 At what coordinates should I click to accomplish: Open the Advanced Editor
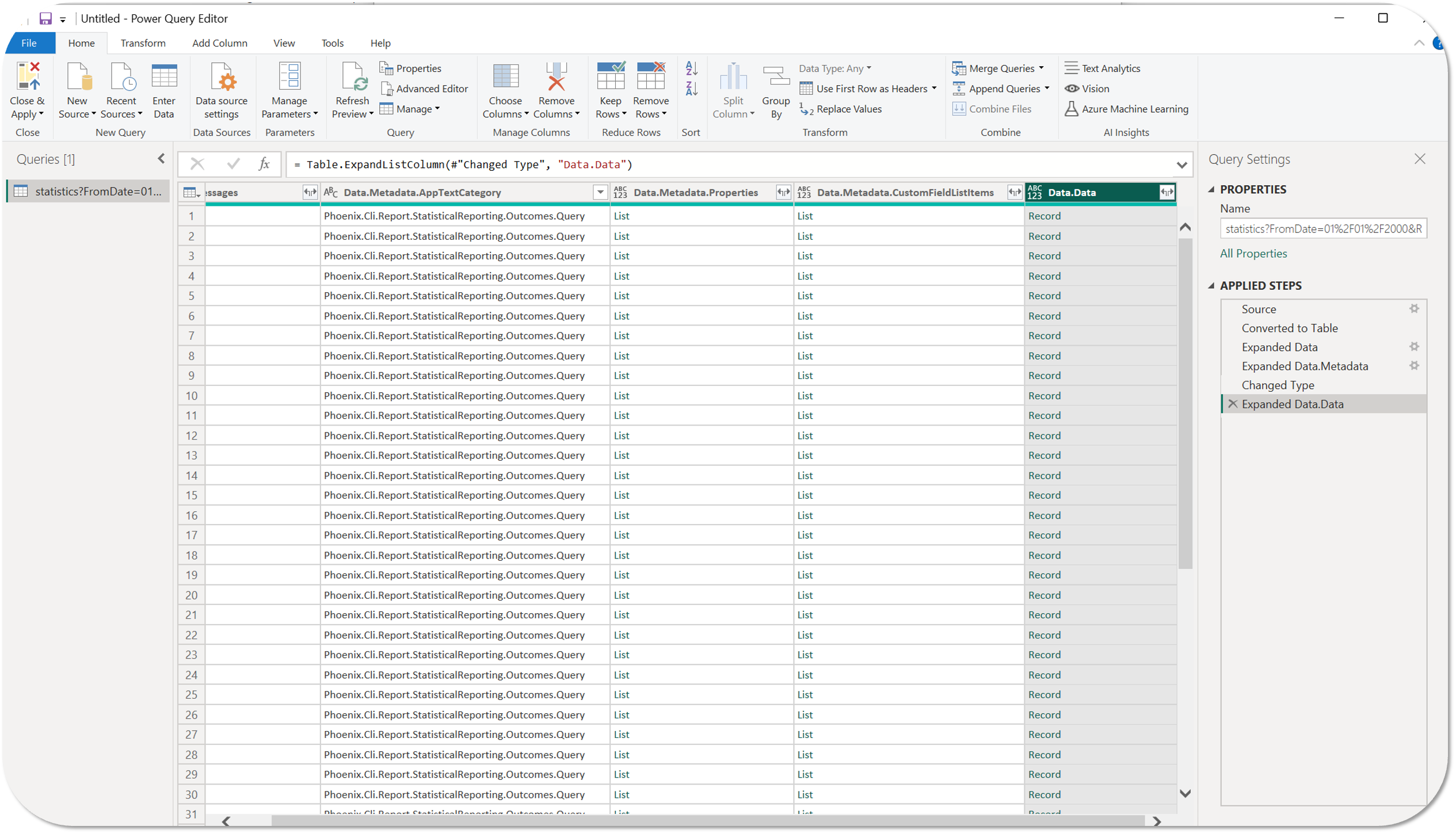click(424, 89)
